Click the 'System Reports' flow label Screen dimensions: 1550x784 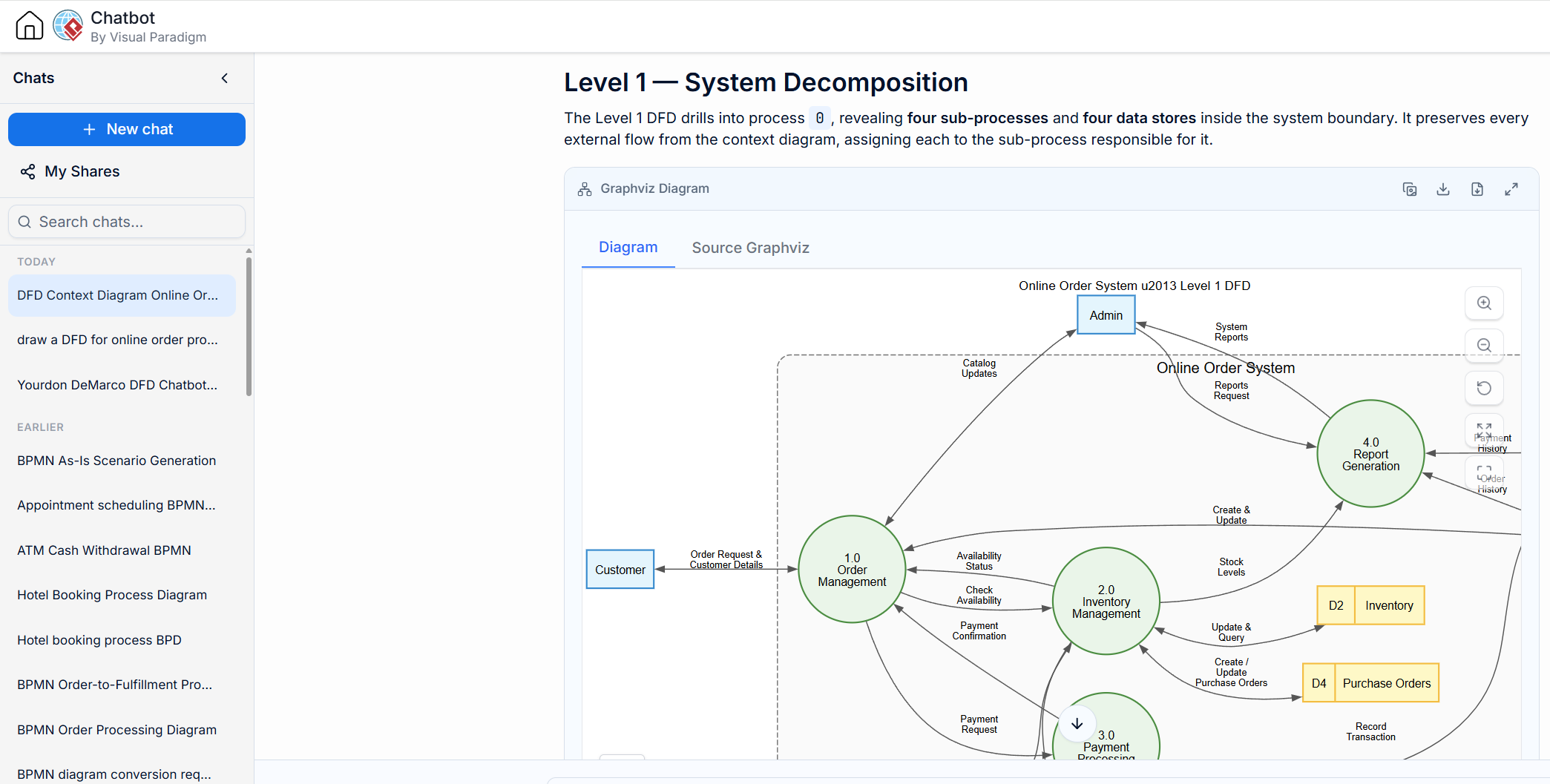pyautogui.click(x=1231, y=332)
